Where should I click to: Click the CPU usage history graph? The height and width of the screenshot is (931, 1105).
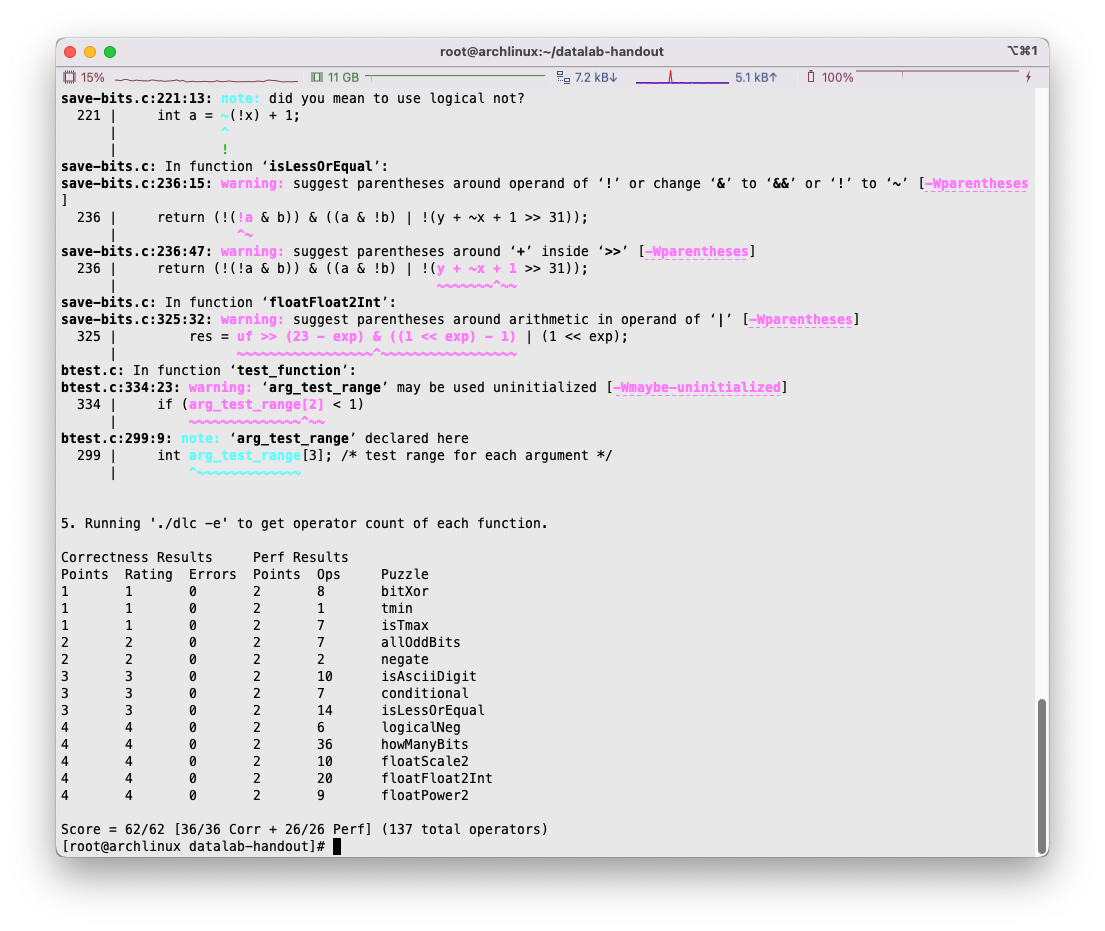(x=206, y=78)
